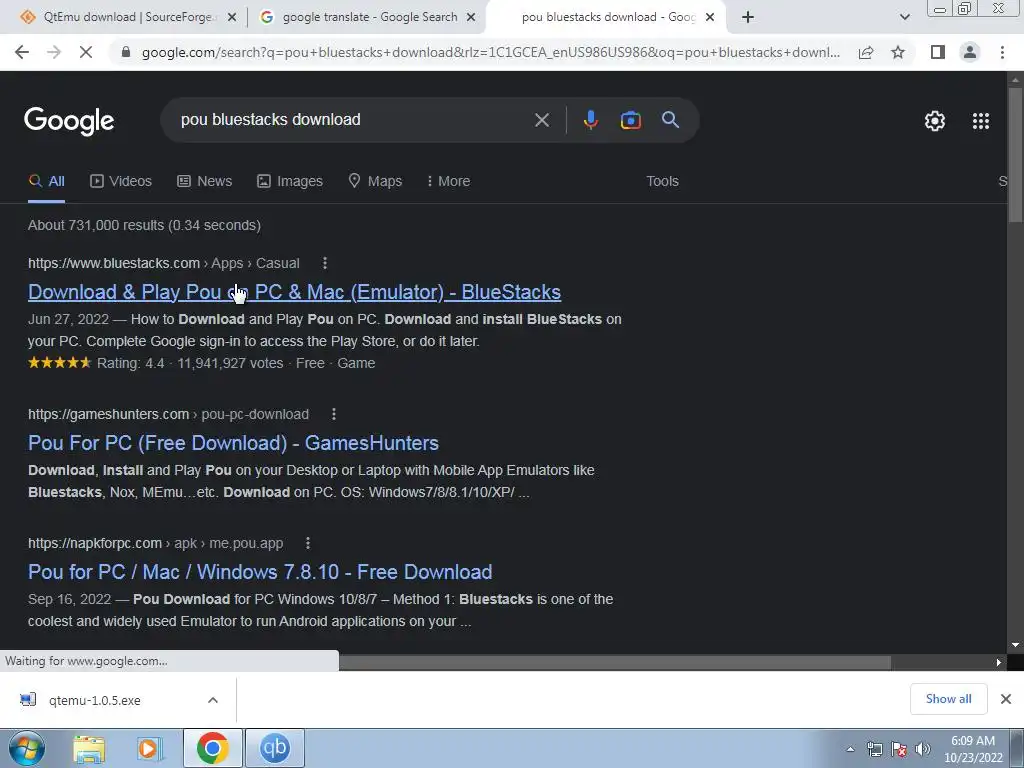Click the horizontal scrollbar right arrow
This screenshot has height=768, width=1024.
[999, 662]
